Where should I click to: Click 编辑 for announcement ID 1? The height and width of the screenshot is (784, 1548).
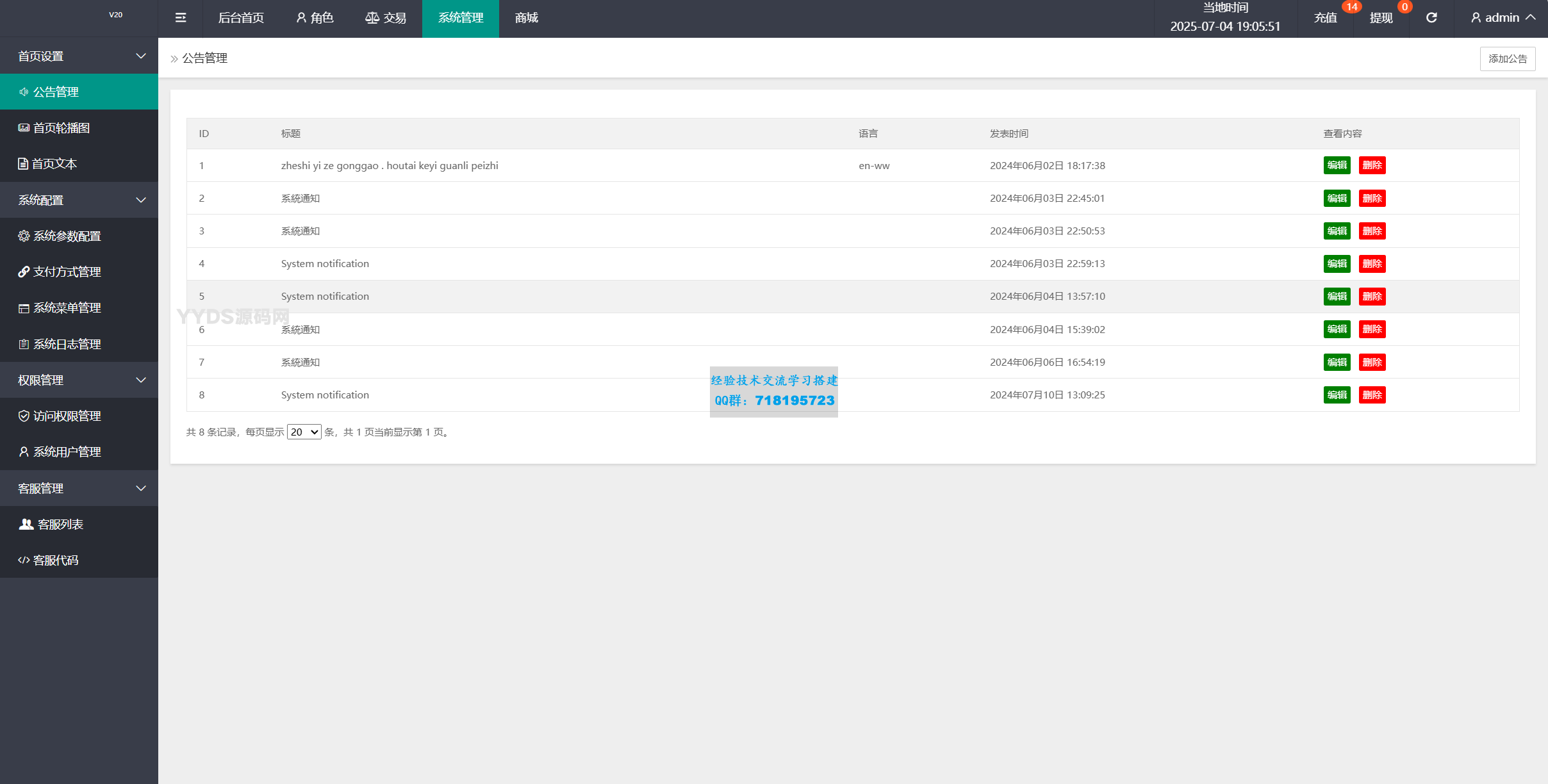(x=1337, y=165)
